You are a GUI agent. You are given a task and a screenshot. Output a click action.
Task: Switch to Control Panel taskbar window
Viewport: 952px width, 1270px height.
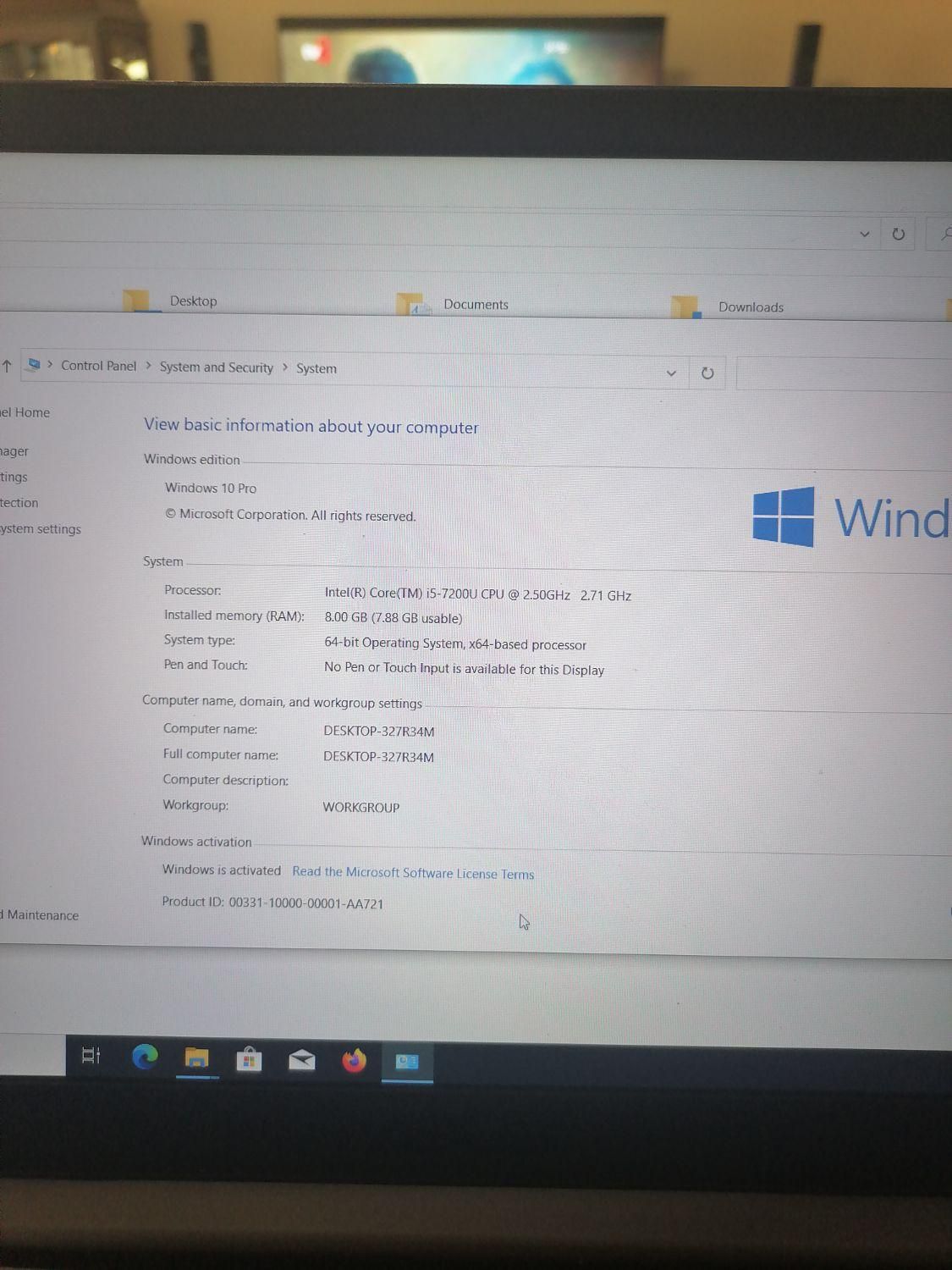407,1062
